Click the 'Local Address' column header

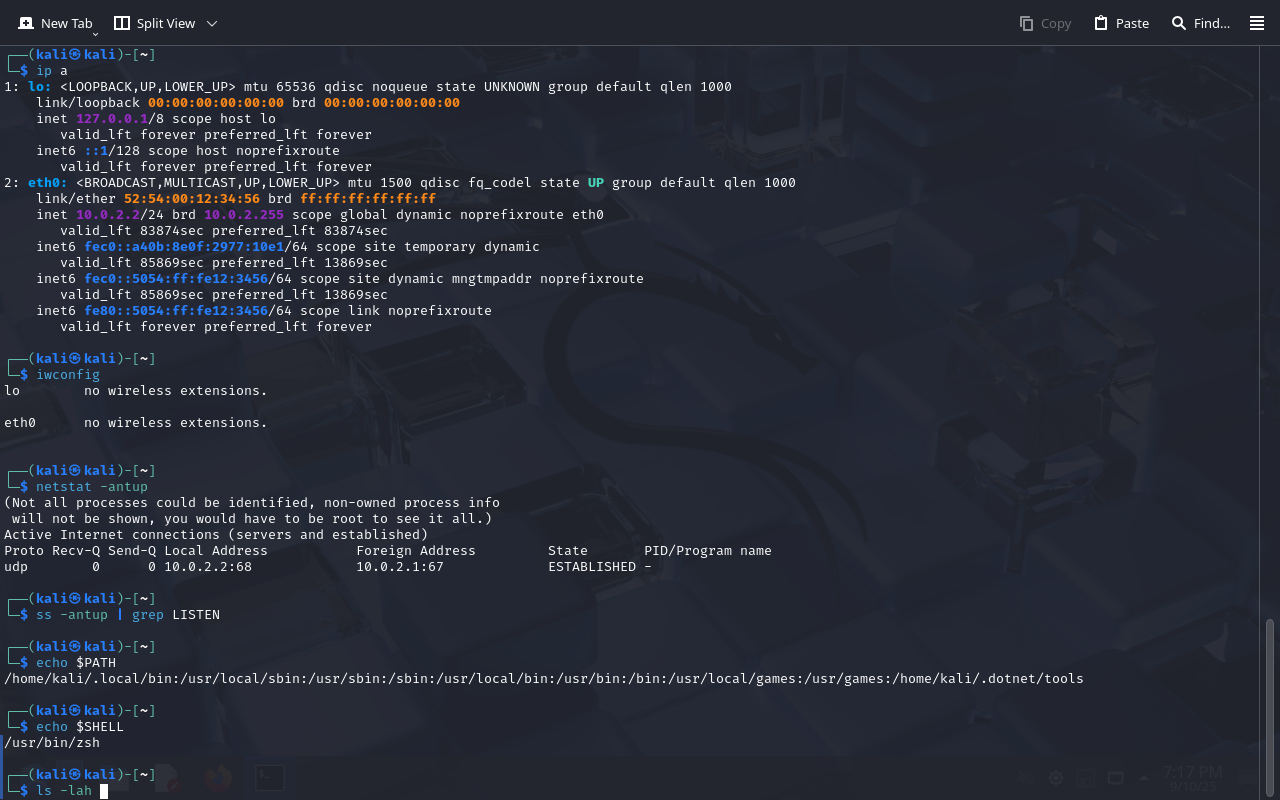[x=216, y=551]
